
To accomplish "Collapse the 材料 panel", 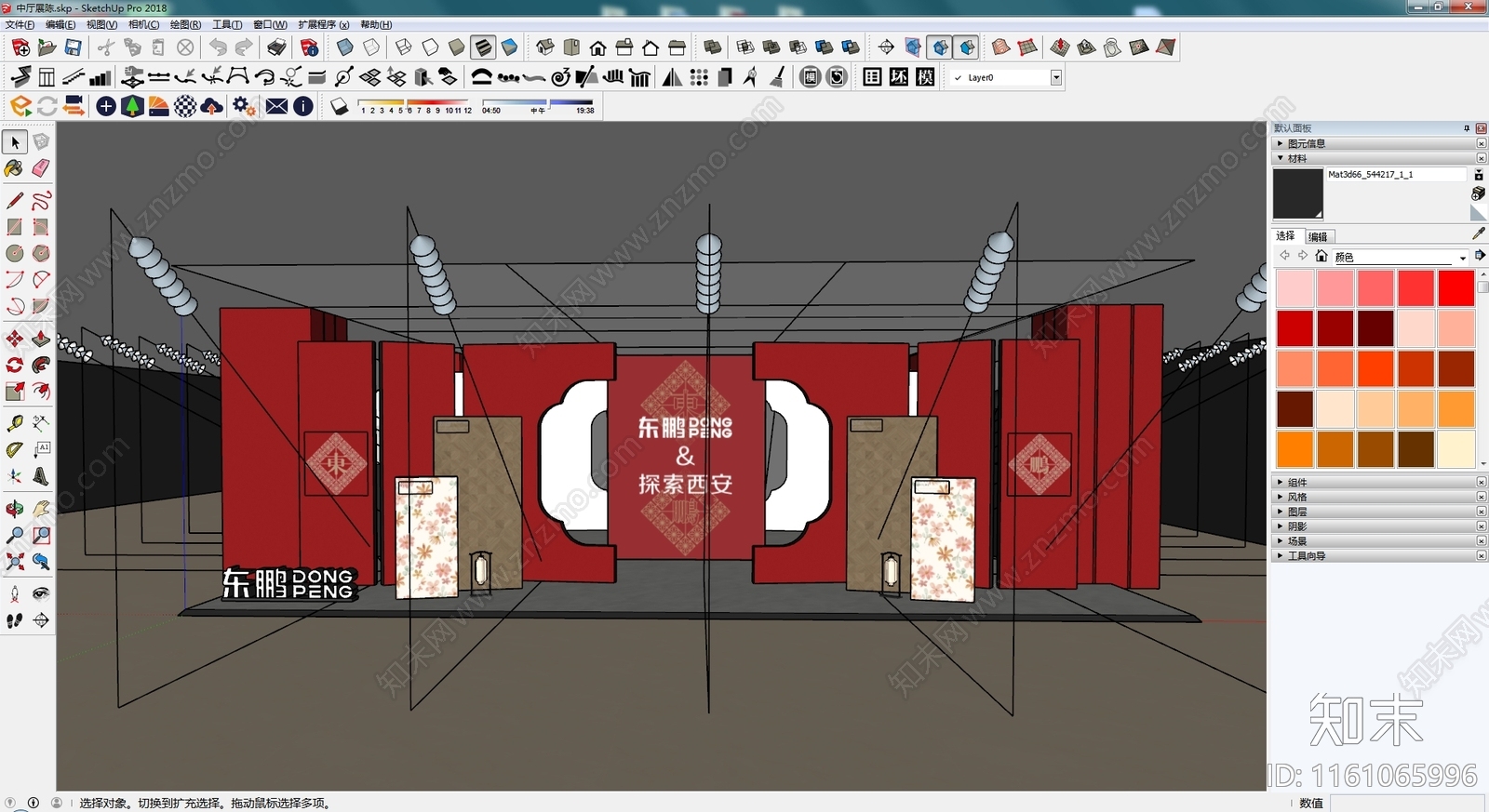I will (1379, 158).
